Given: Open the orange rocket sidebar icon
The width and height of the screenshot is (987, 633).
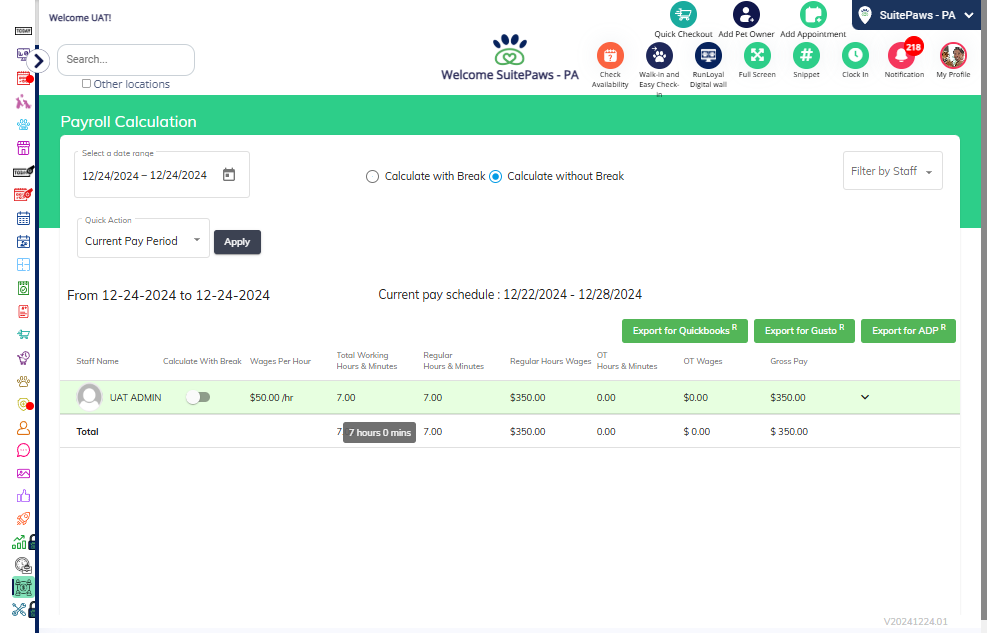Looking at the screenshot, I should [x=23, y=519].
